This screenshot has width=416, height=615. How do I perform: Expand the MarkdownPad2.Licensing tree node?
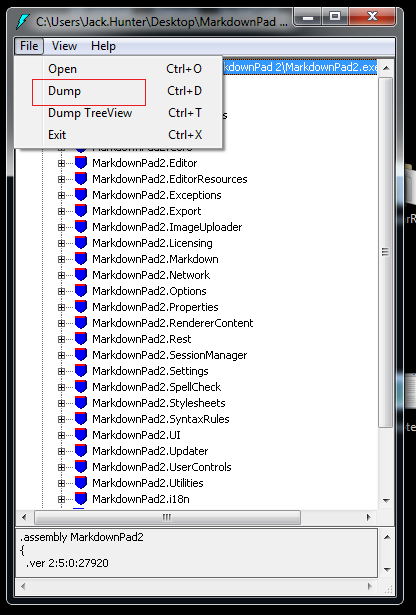(61, 243)
